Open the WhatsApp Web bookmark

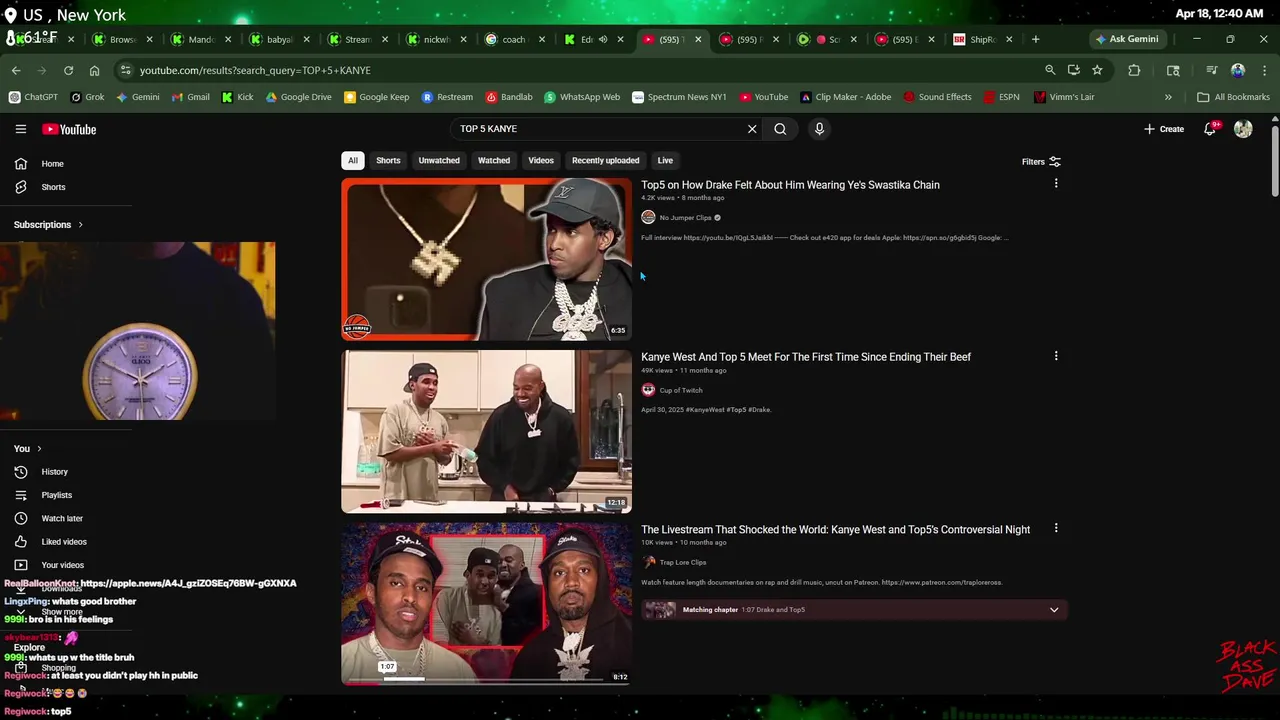(582, 97)
